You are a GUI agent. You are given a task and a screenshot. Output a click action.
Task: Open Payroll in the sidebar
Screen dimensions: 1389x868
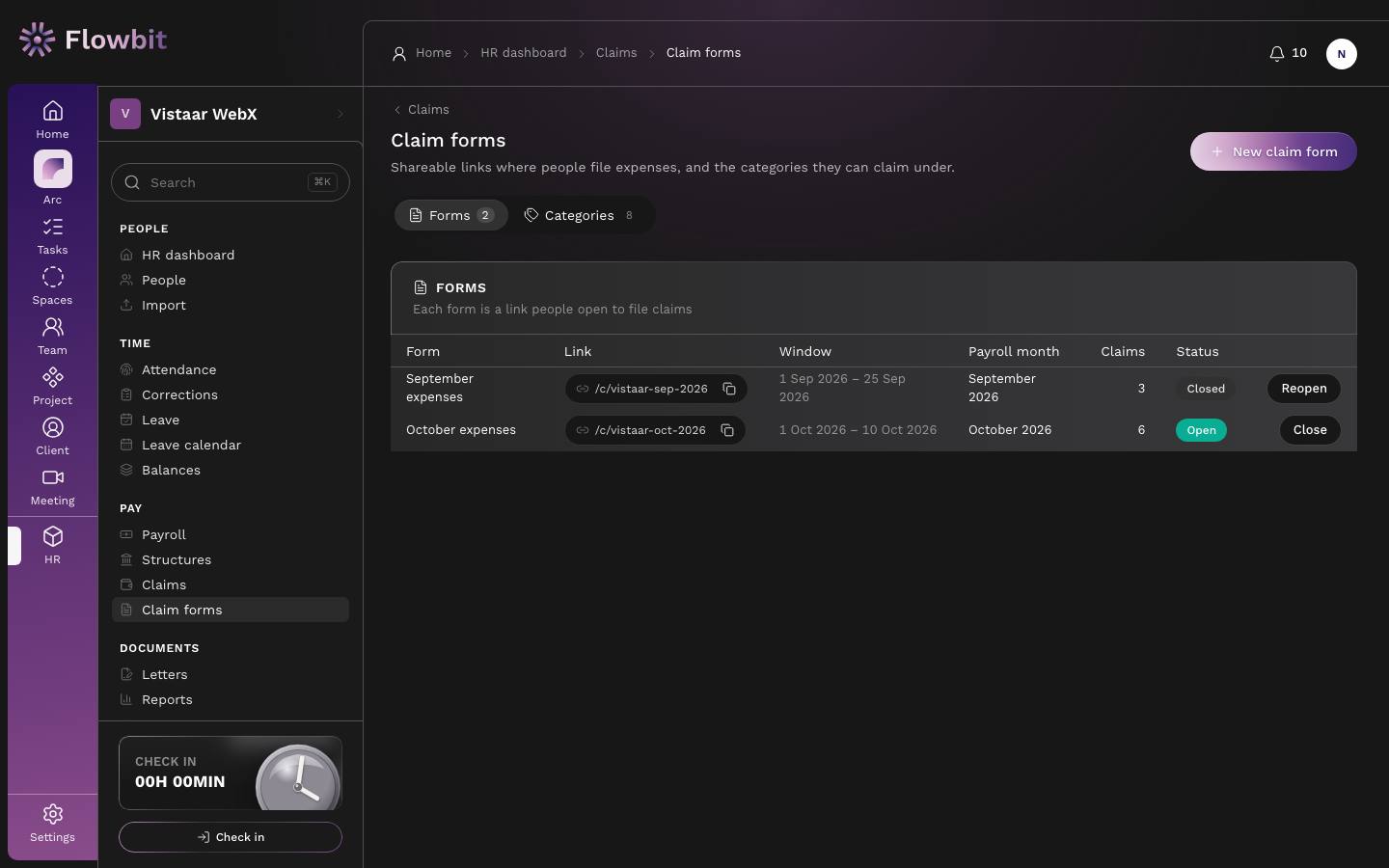coord(230,534)
